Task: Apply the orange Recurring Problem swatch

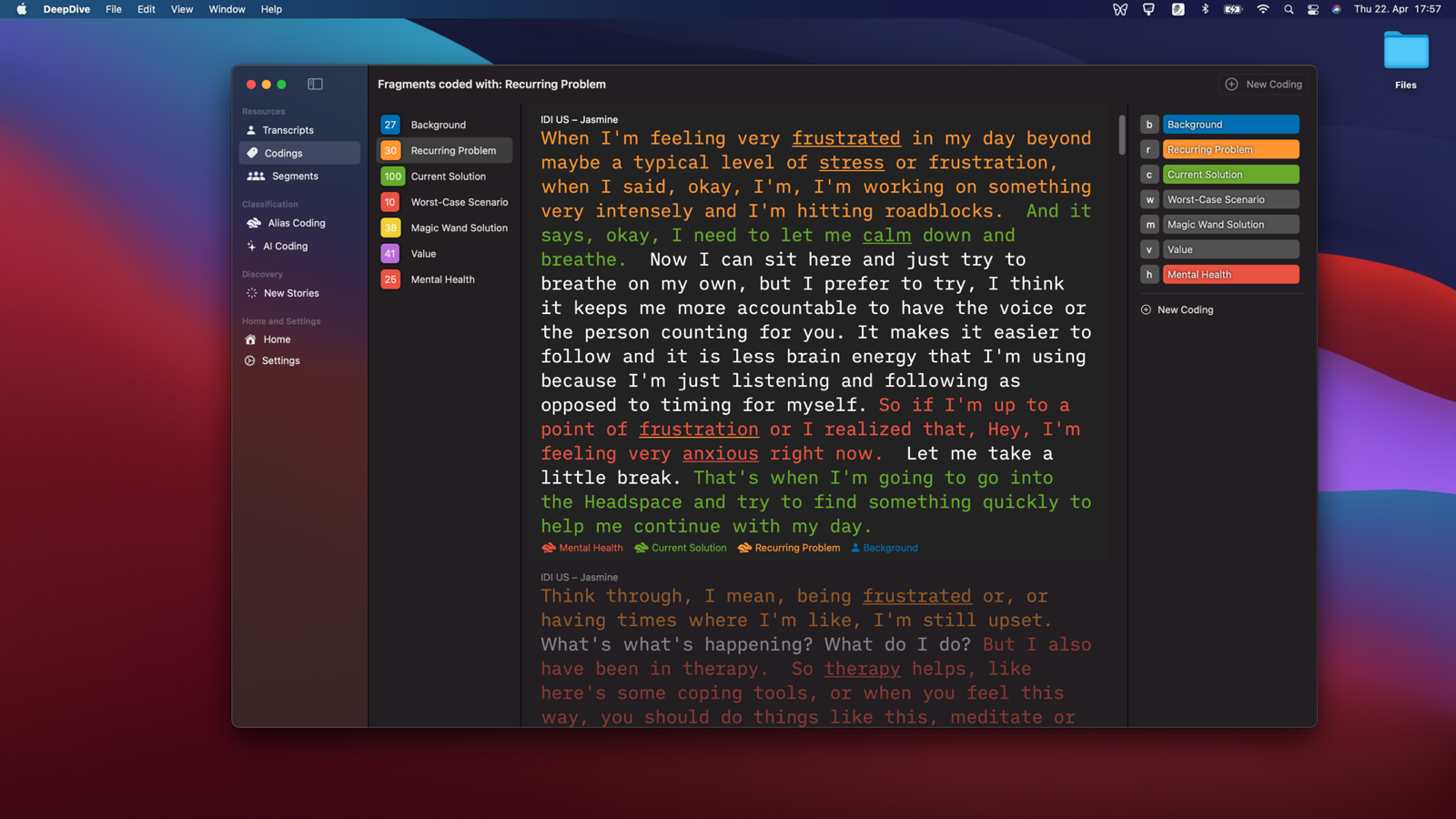Action: (1230, 149)
